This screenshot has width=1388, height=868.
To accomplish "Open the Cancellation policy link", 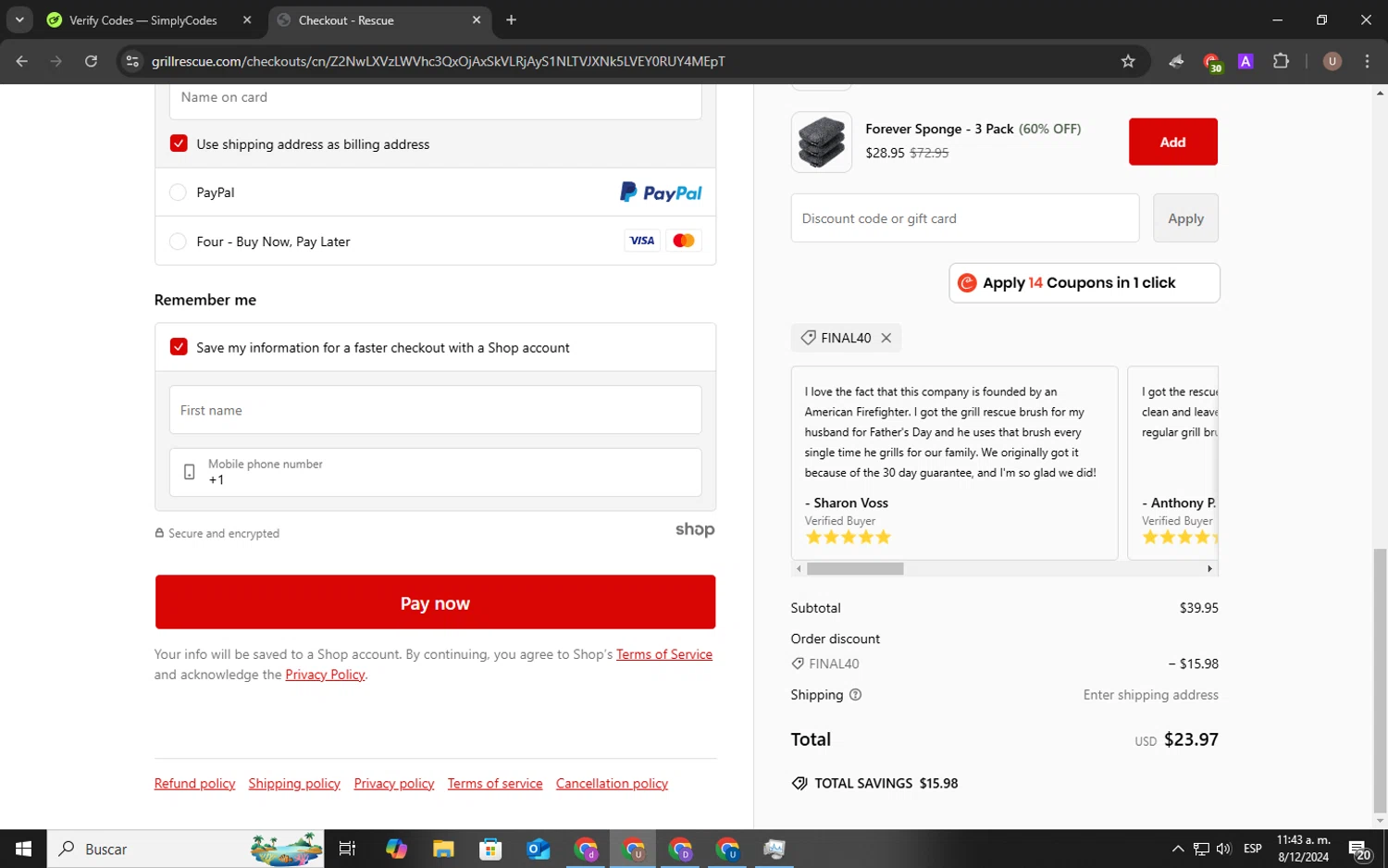I will pos(612,784).
